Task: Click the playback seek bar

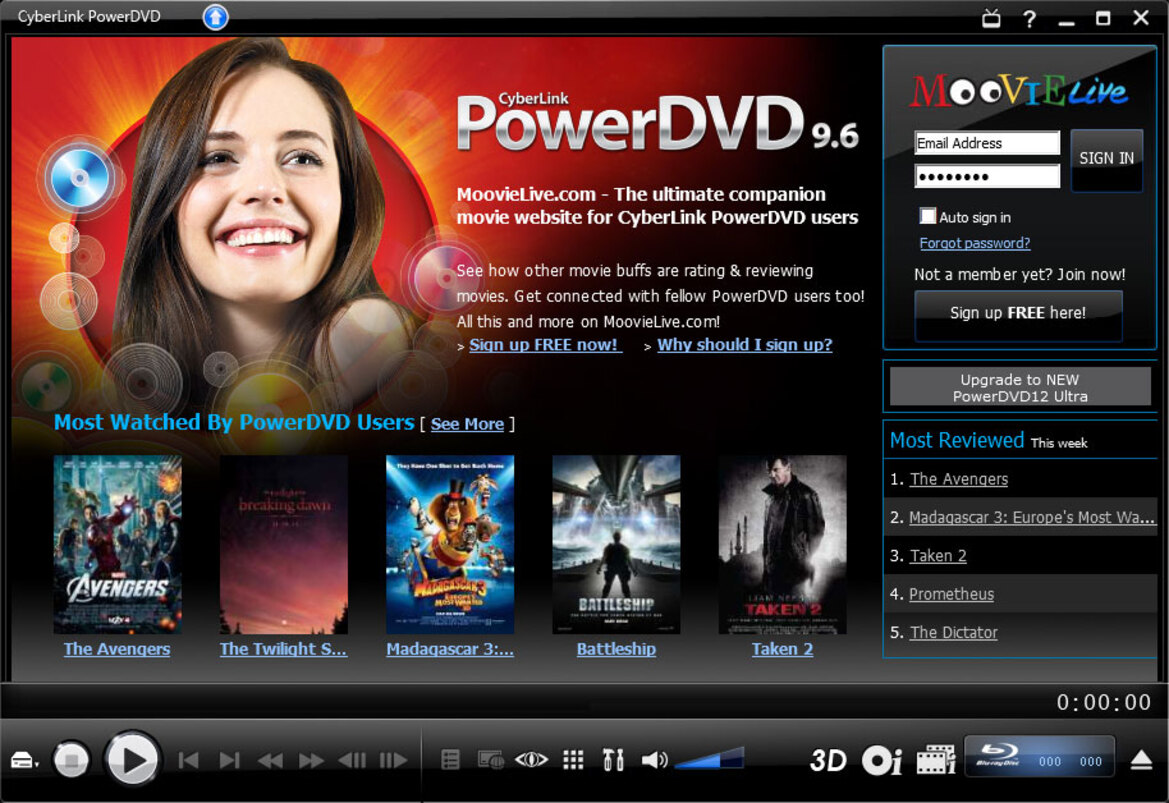Action: click(x=522, y=702)
